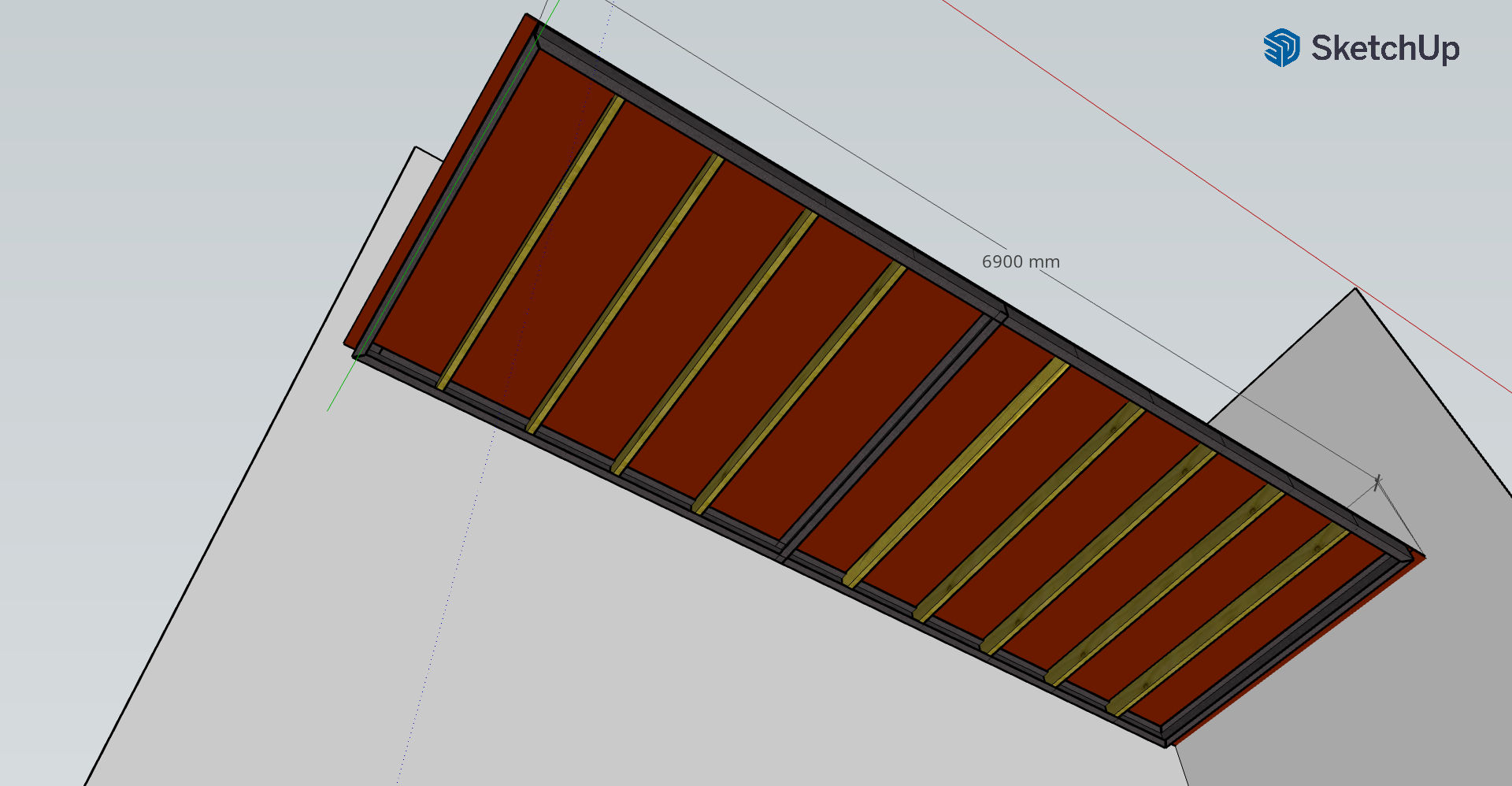This screenshot has height=786, width=1512.
Task: Select the 6900 mm dimension label
Action: click(x=1021, y=262)
